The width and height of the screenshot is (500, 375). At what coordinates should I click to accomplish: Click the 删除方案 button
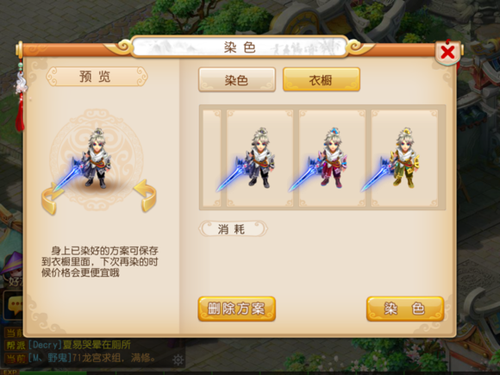click(237, 309)
